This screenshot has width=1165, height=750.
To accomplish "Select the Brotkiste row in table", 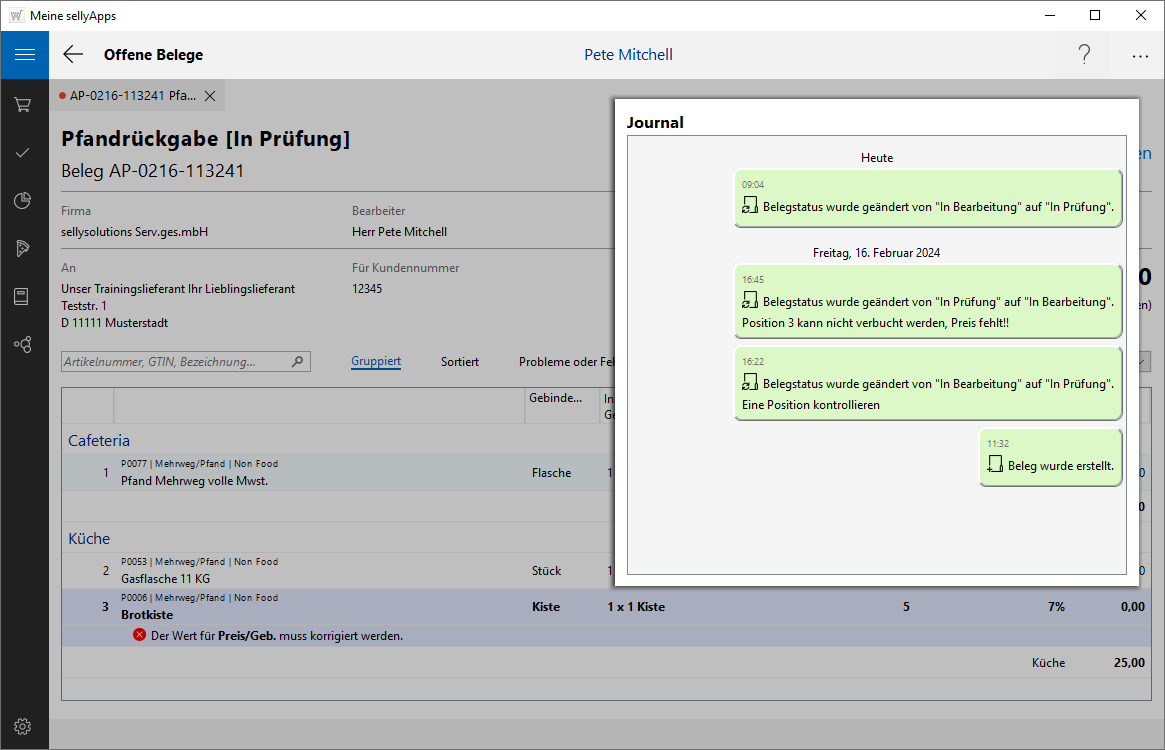I will point(300,607).
